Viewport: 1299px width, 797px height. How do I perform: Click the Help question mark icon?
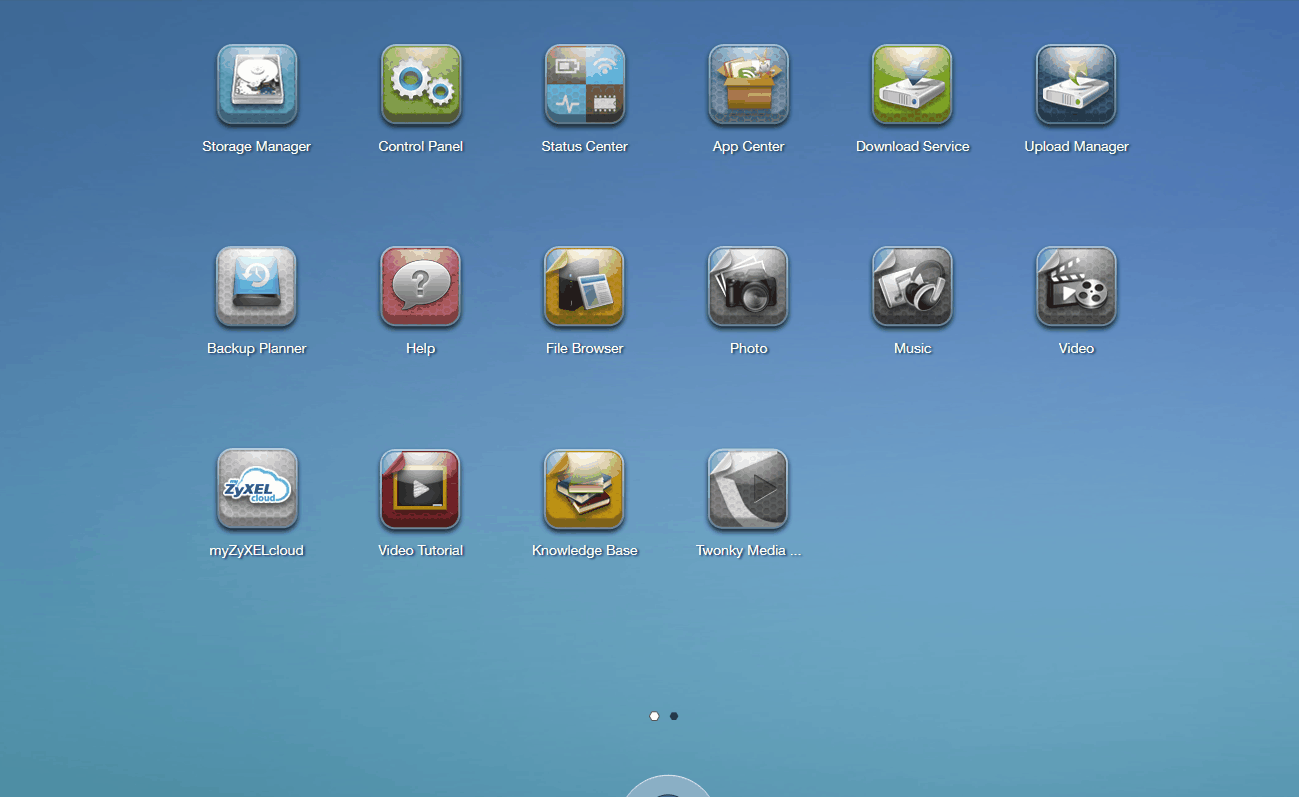tap(421, 286)
